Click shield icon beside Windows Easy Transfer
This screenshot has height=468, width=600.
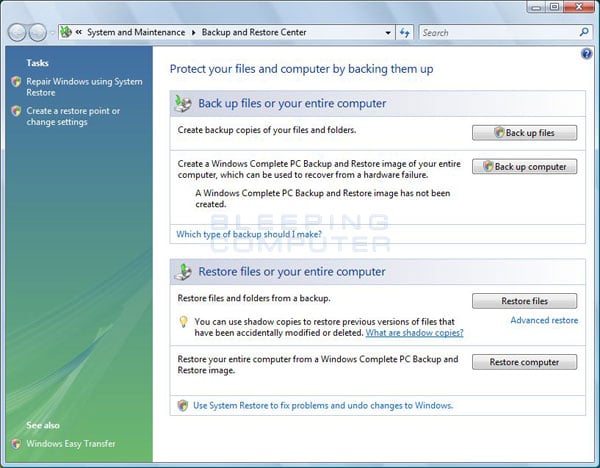(16, 444)
